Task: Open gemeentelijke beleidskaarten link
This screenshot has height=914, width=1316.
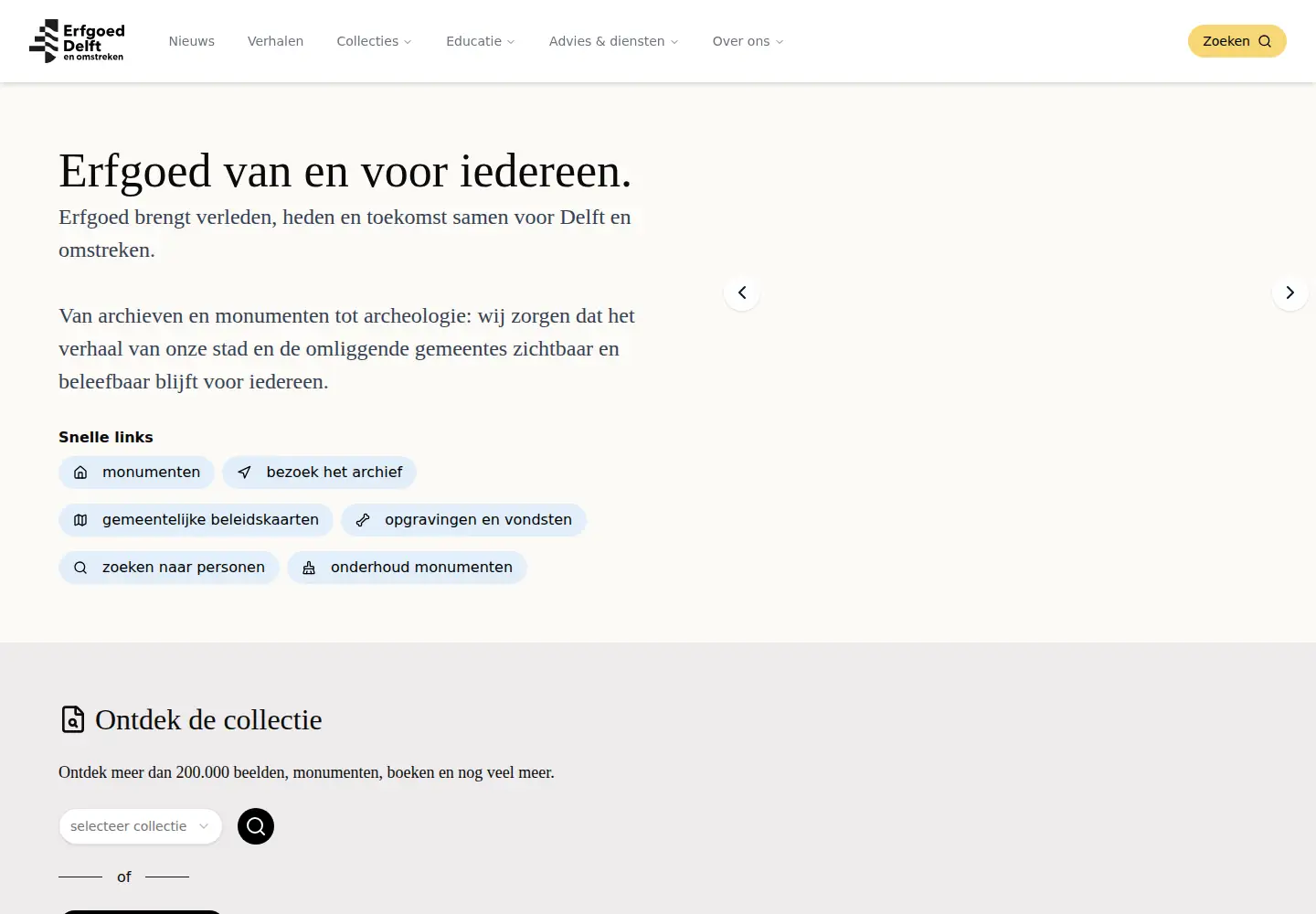Action: click(x=196, y=520)
